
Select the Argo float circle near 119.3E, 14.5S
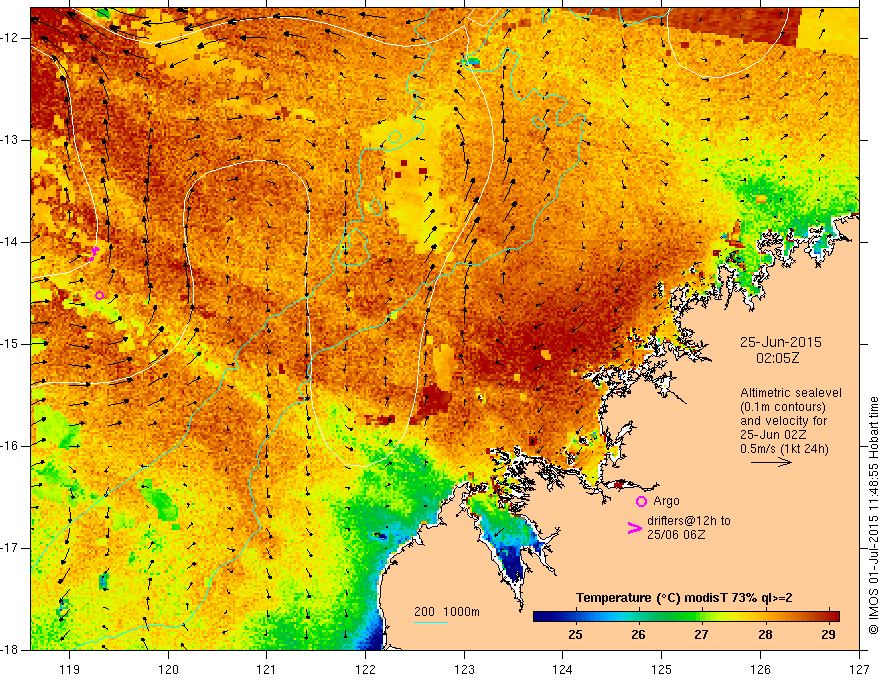tap(99, 296)
